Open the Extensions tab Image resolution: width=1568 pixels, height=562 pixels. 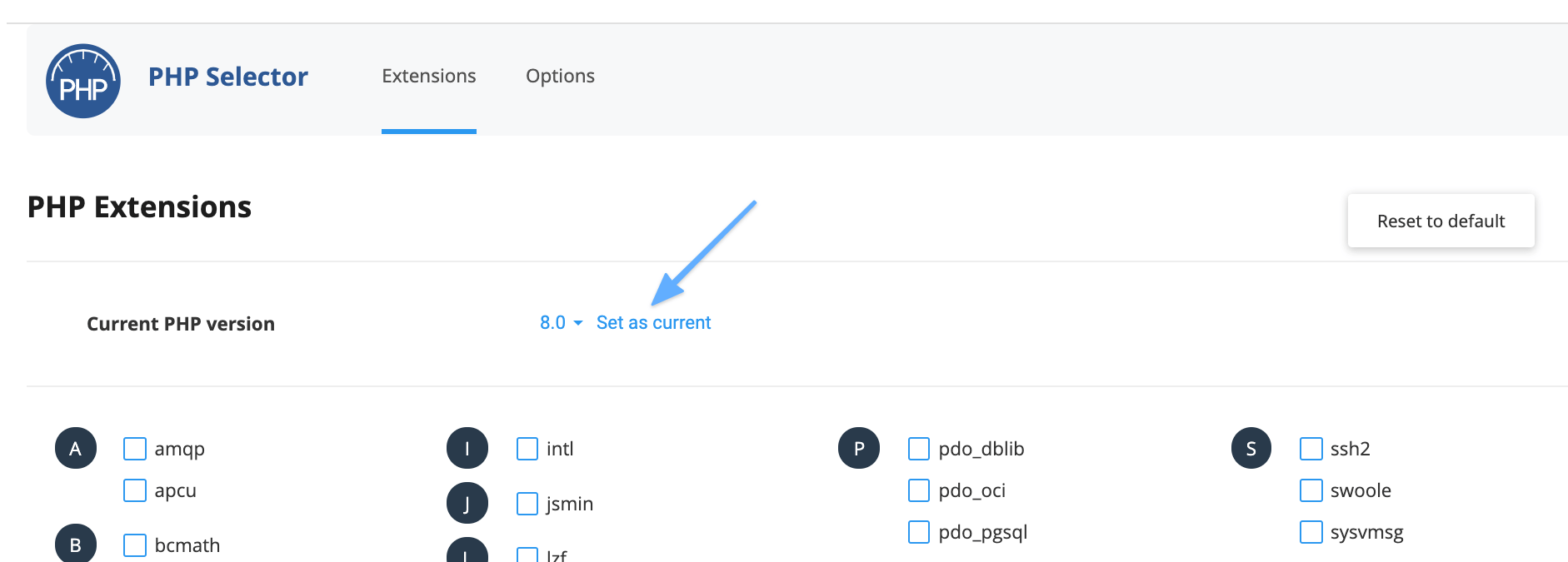click(429, 76)
